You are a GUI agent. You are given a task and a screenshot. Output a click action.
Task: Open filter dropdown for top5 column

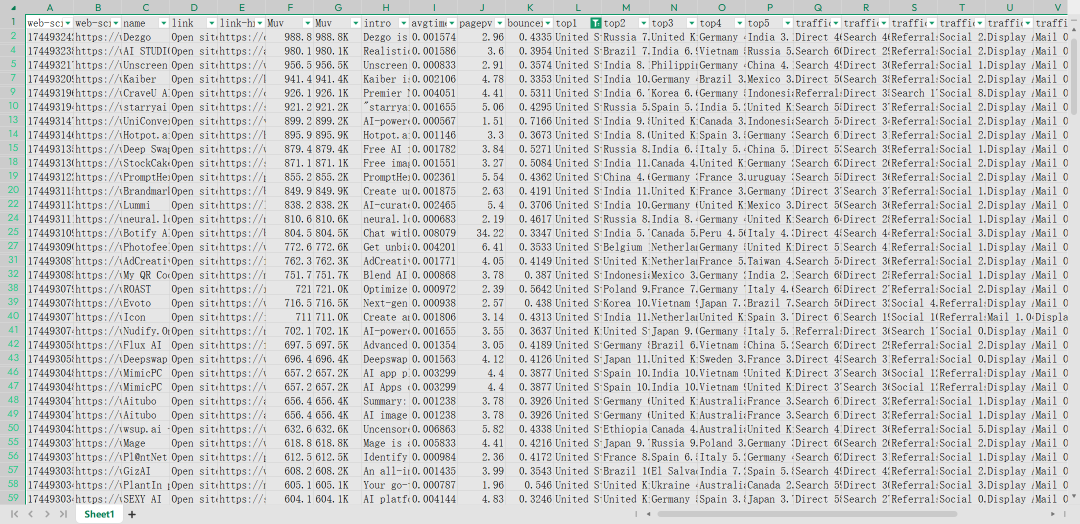click(787, 23)
